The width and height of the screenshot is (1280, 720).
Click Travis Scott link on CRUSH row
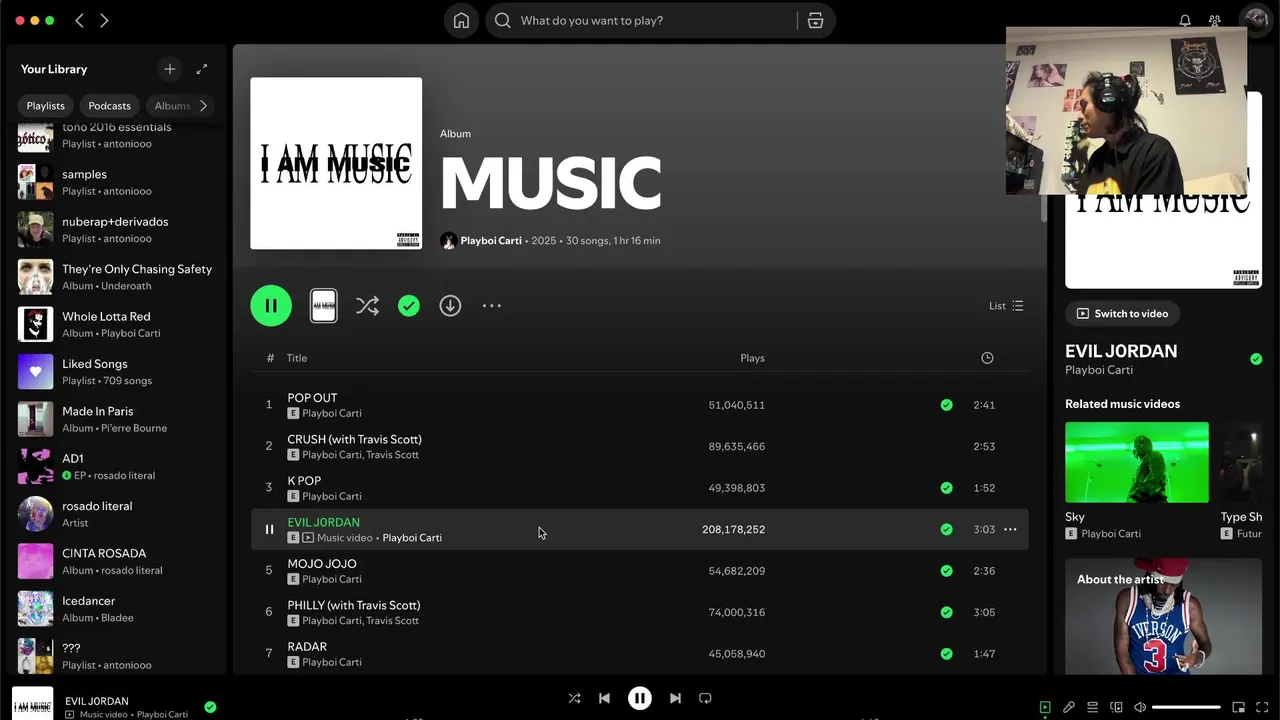coord(393,455)
